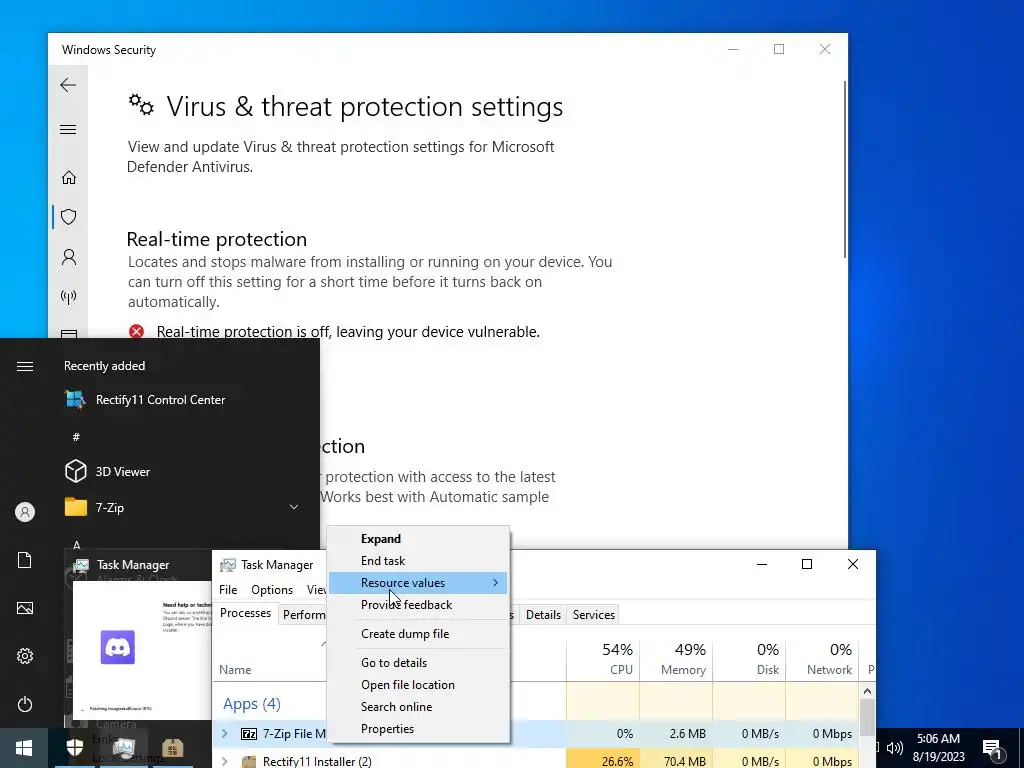Choose Go to details in context menu
Image resolution: width=1024 pixels, height=768 pixels.
pyautogui.click(x=418, y=662)
